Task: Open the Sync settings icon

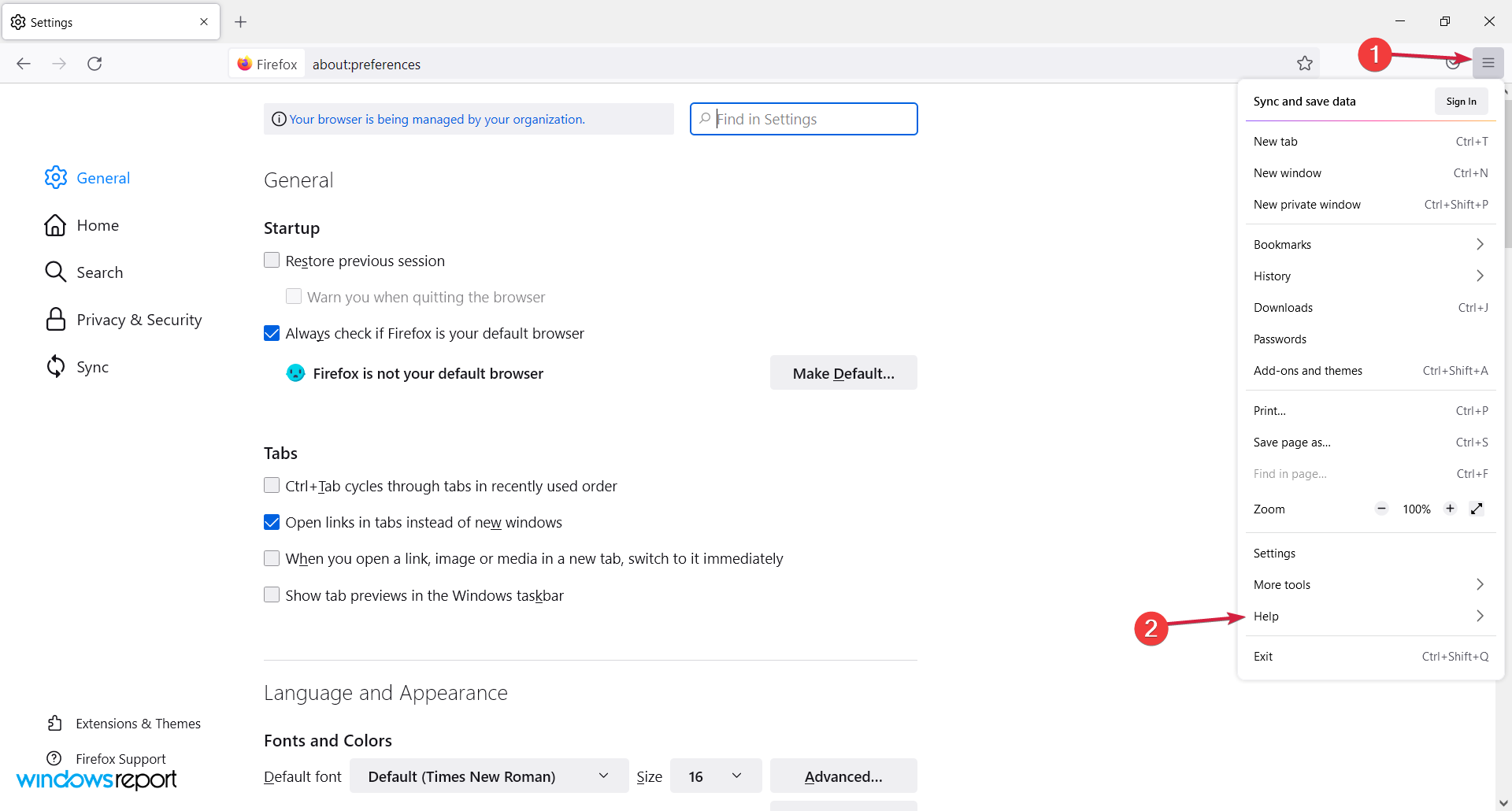Action: click(55, 366)
